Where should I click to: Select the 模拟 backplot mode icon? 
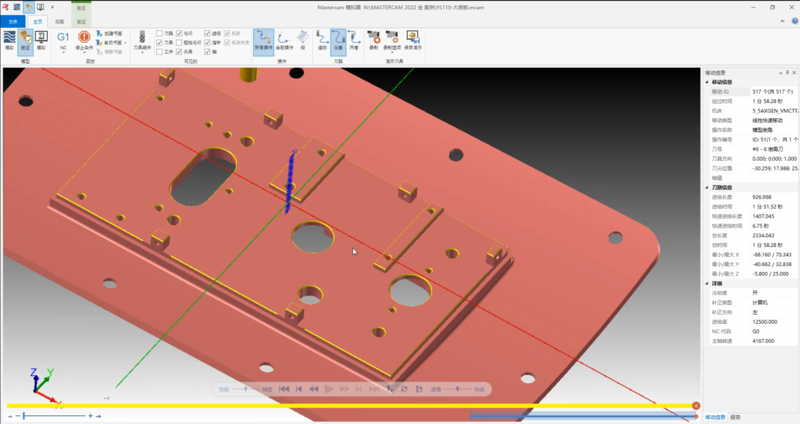[9, 41]
